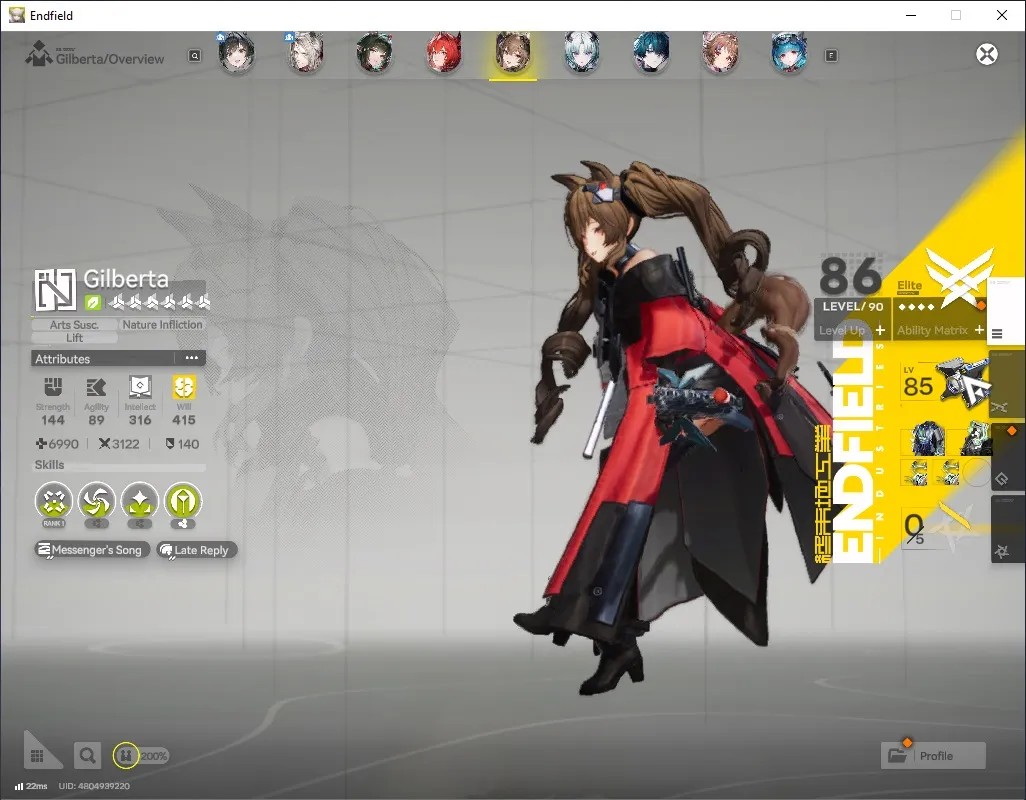Minimize the Endfield window
This screenshot has height=800, width=1026.
point(910,15)
